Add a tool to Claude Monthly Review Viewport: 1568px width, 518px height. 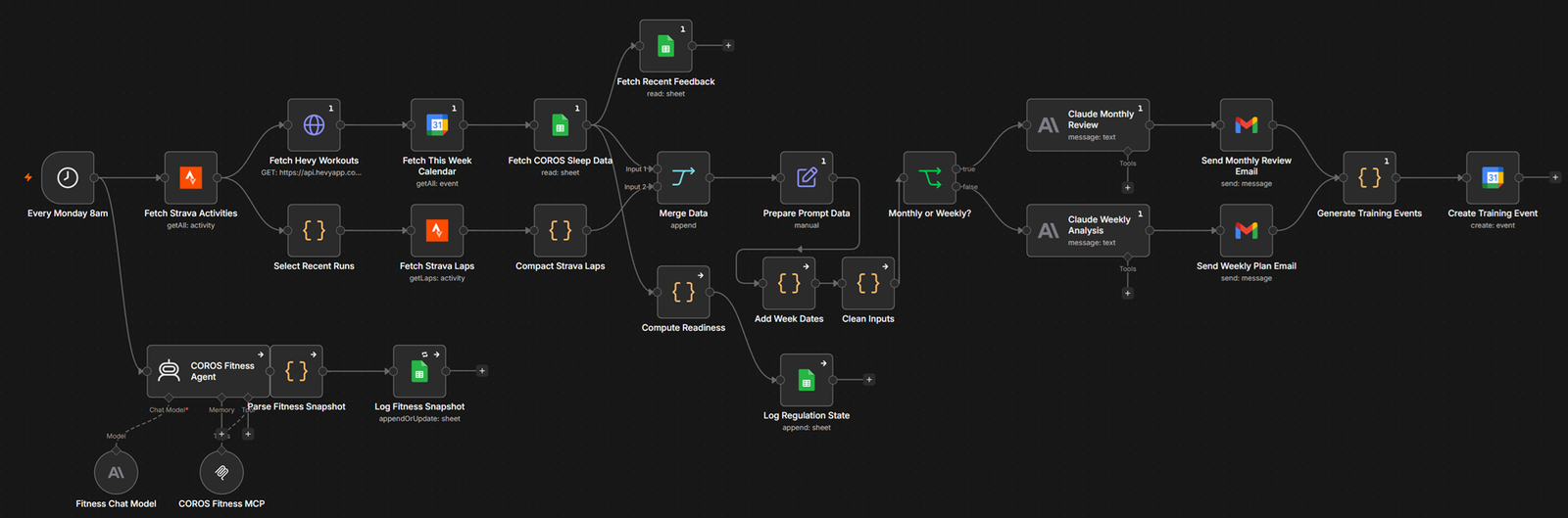1128,187
